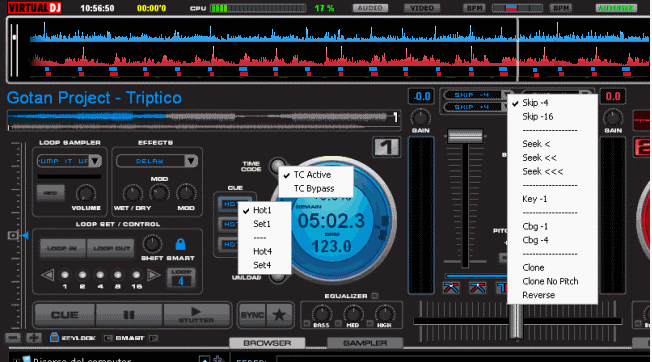Select Skip -16 from the menu

point(538,116)
